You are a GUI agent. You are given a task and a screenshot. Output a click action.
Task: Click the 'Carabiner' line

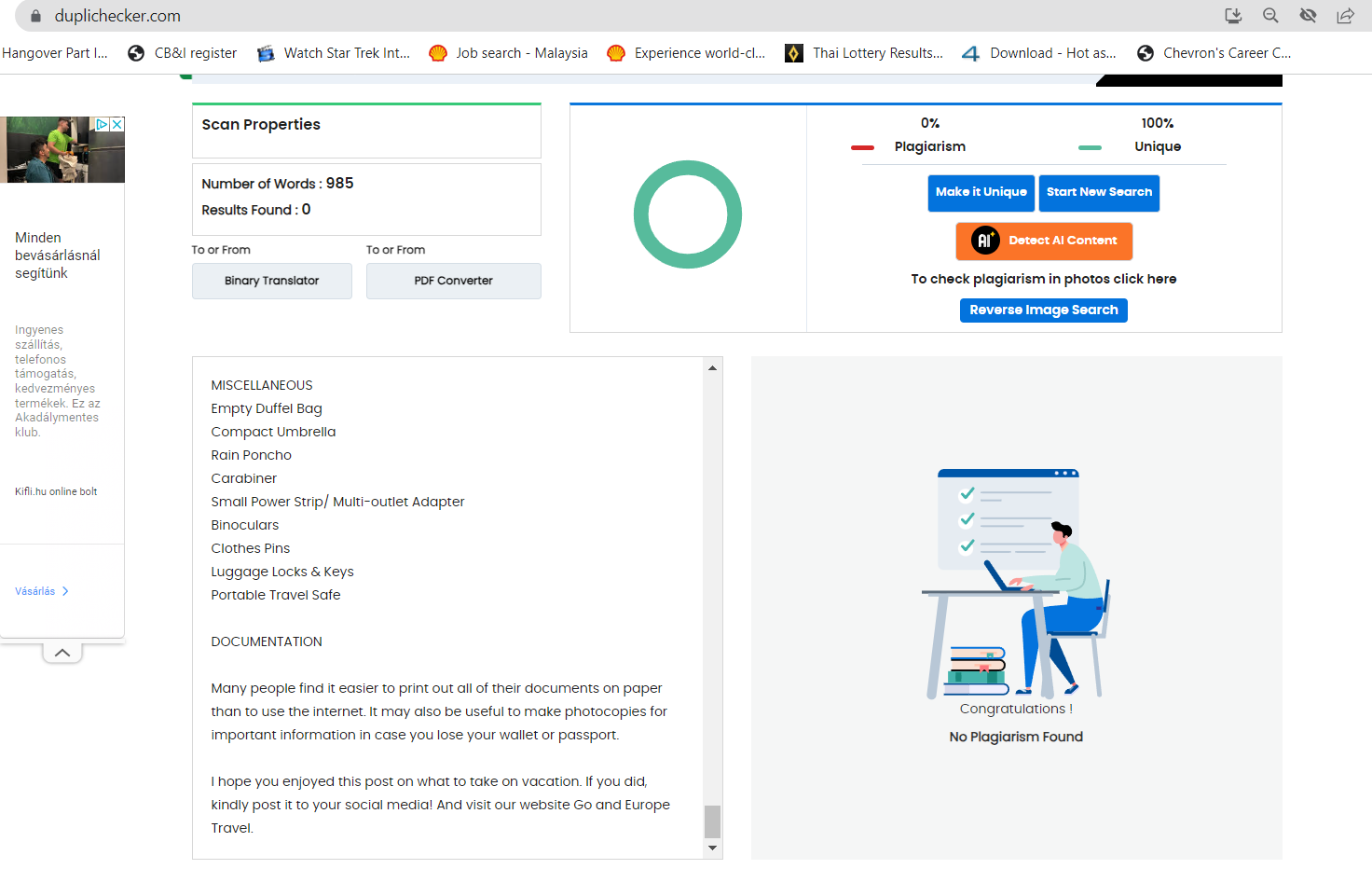tap(244, 478)
